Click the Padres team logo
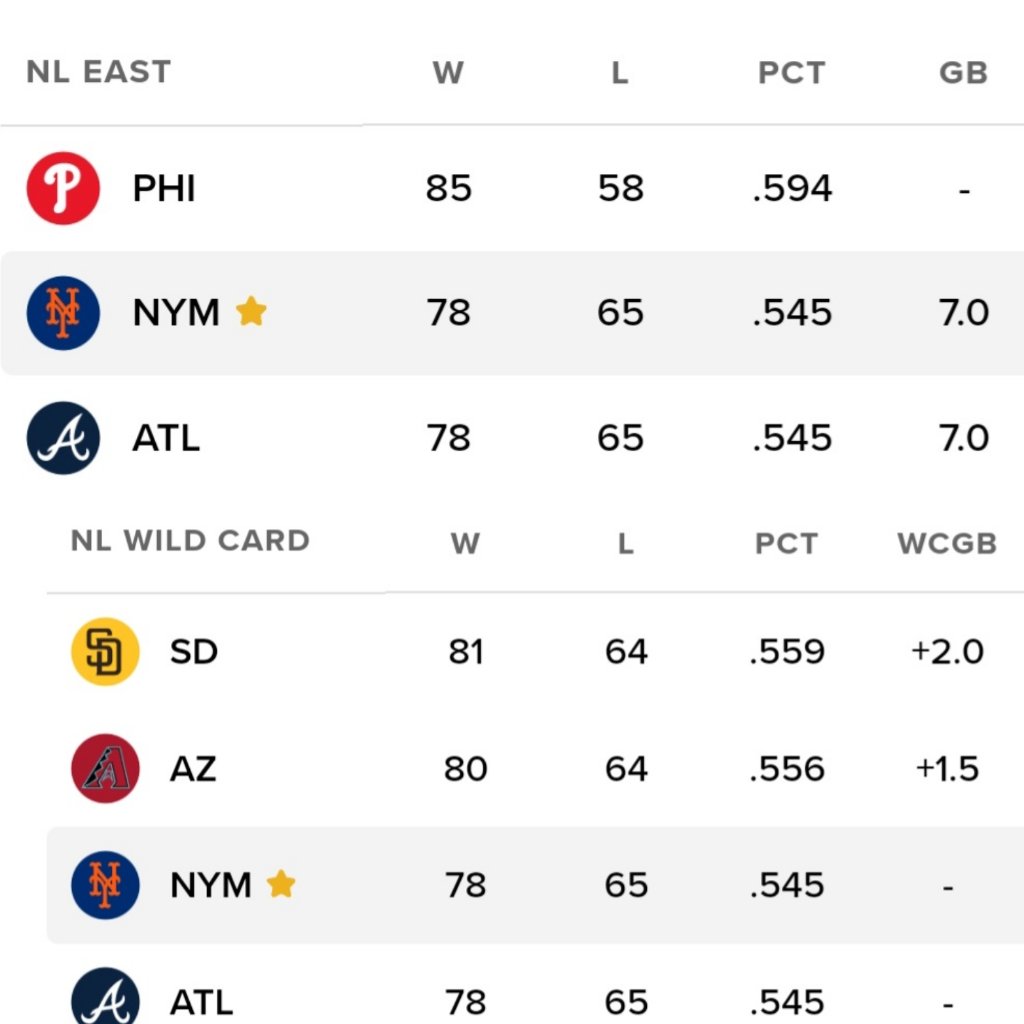The height and width of the screenshot is (1024, 1024). click(105, 652)
